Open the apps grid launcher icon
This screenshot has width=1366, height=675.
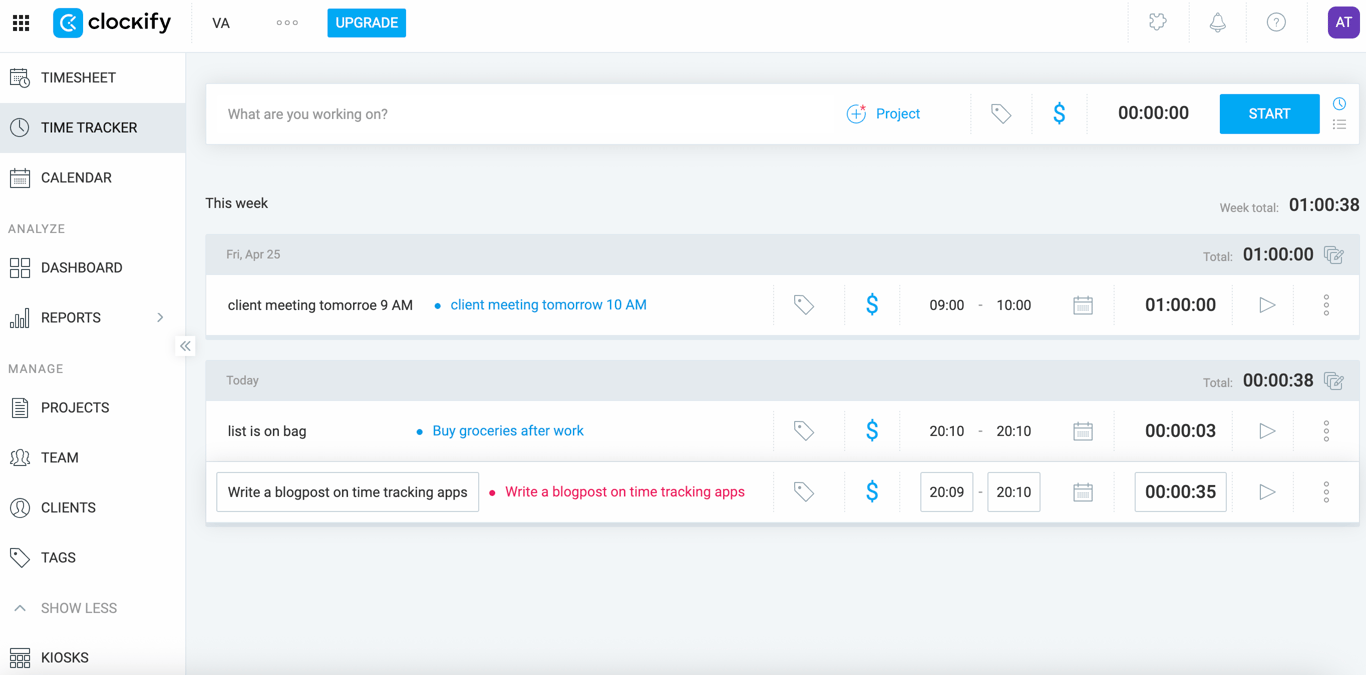(21, 22)
